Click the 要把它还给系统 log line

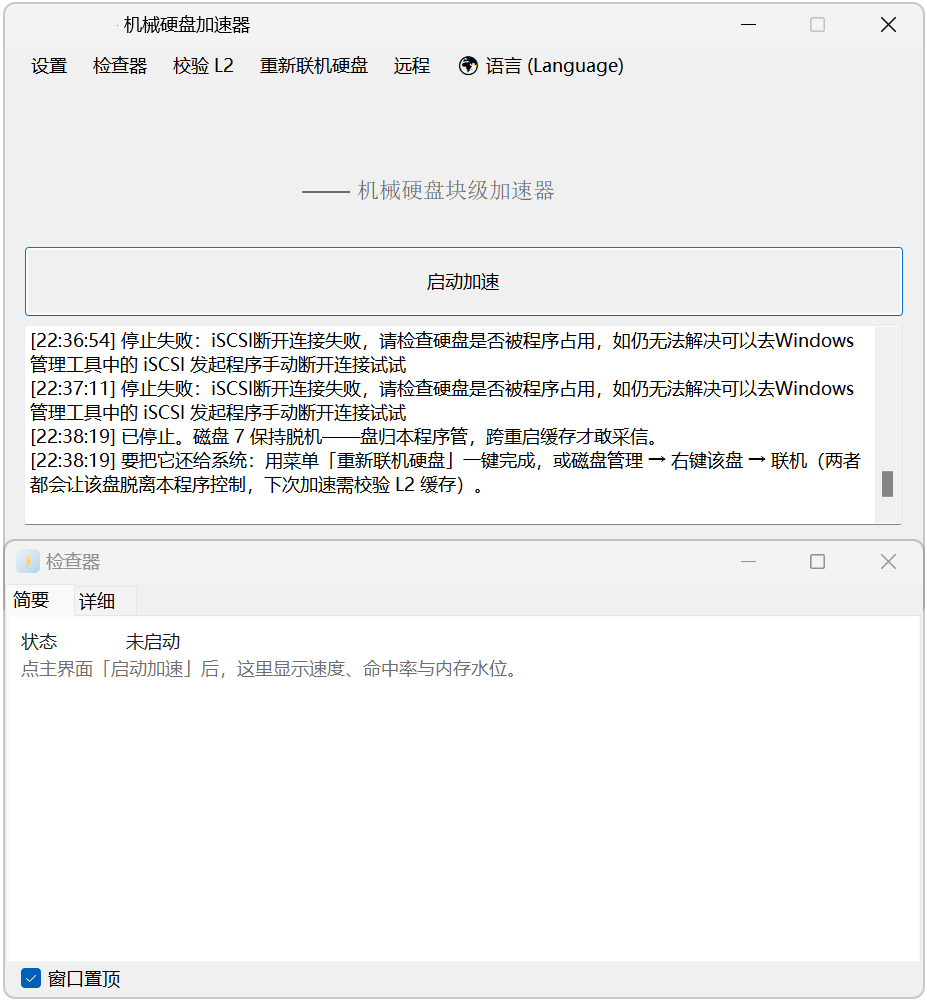445,473
